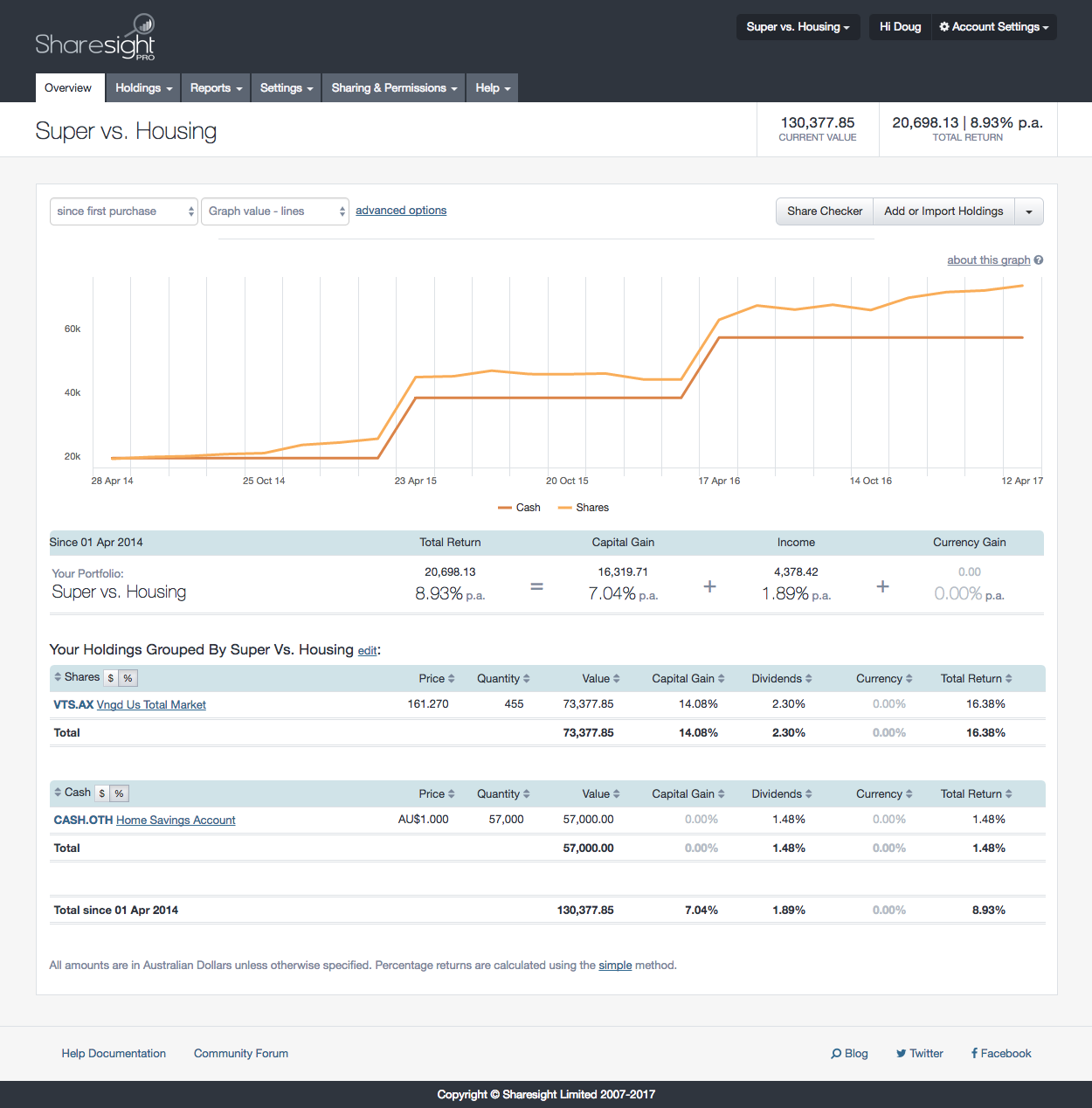1092x1108 pixels.
Task: Open the Vngd Us Total Market holding
Action: [150, 704]
